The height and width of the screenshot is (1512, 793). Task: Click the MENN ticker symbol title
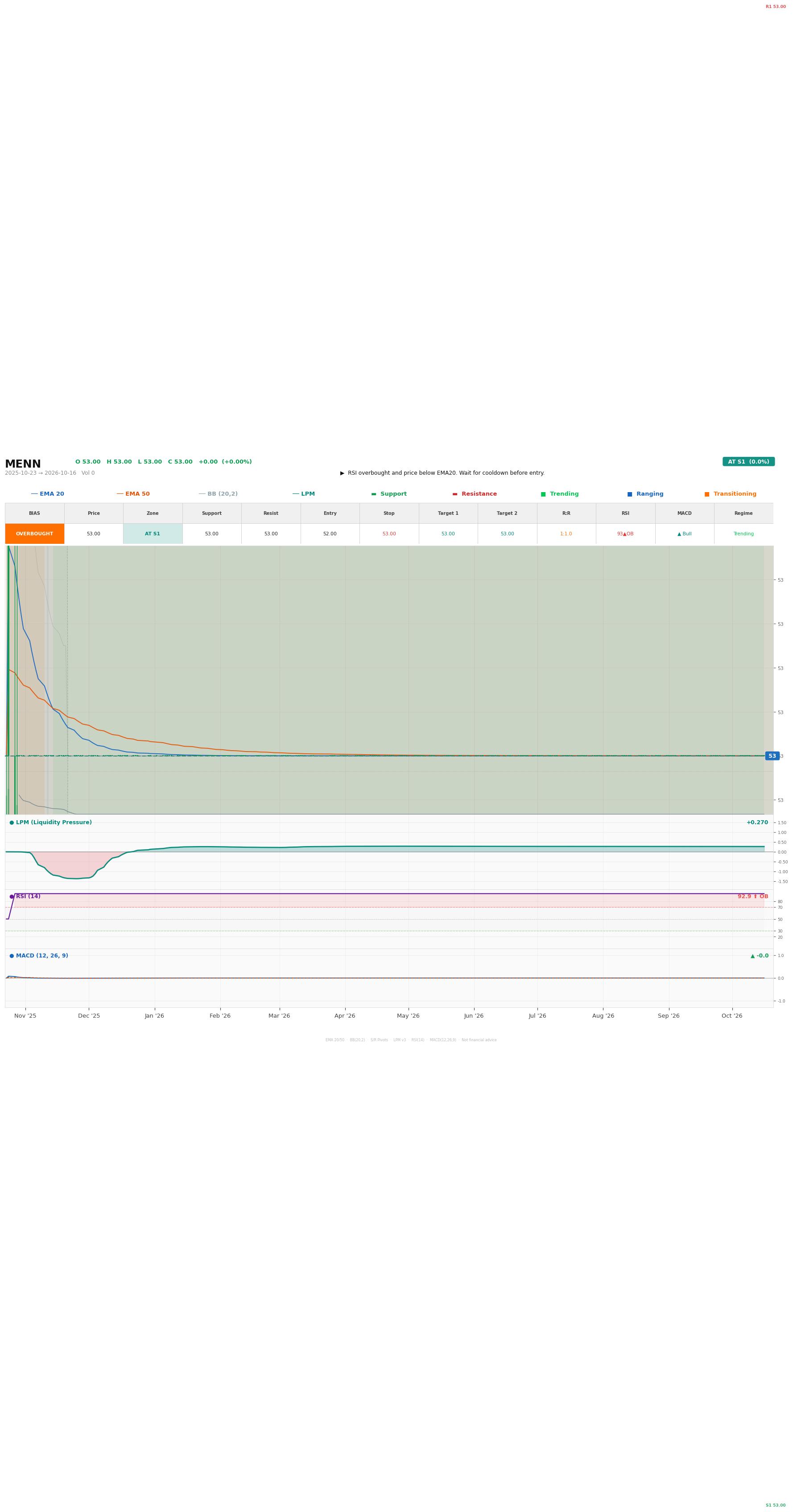tap(23, 464)
